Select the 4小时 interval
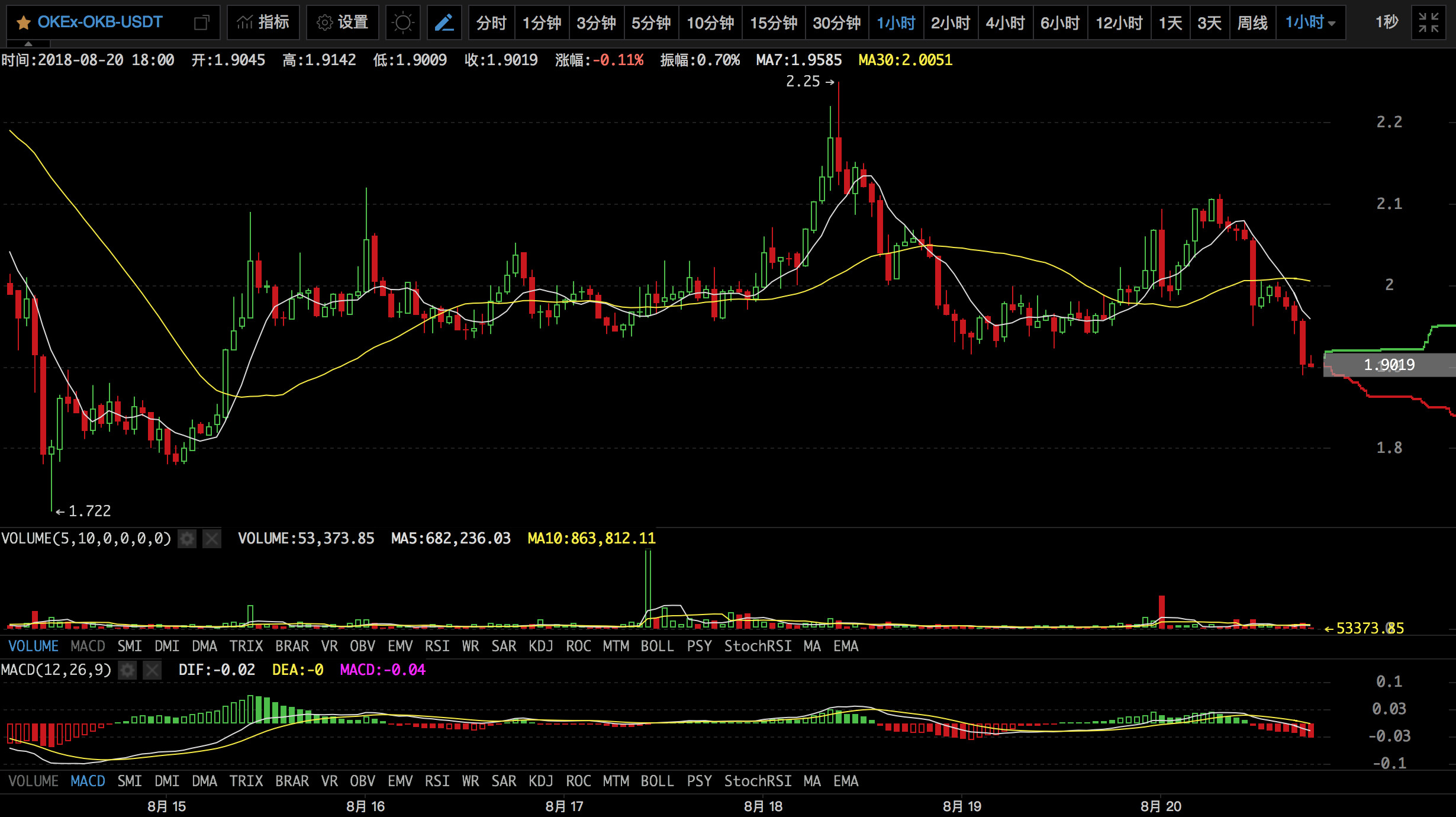1456x817 pixels. coord(1006,22)
